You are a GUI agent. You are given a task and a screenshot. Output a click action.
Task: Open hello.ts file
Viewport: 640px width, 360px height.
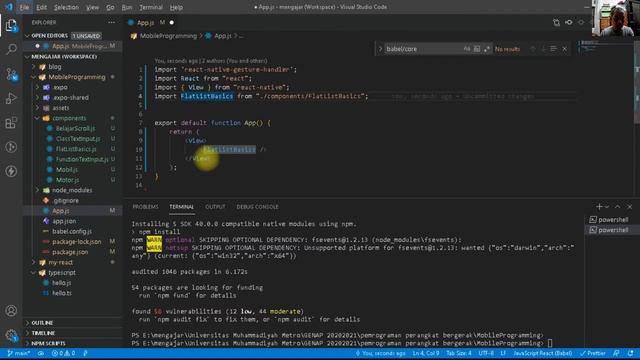pos(62,293)
